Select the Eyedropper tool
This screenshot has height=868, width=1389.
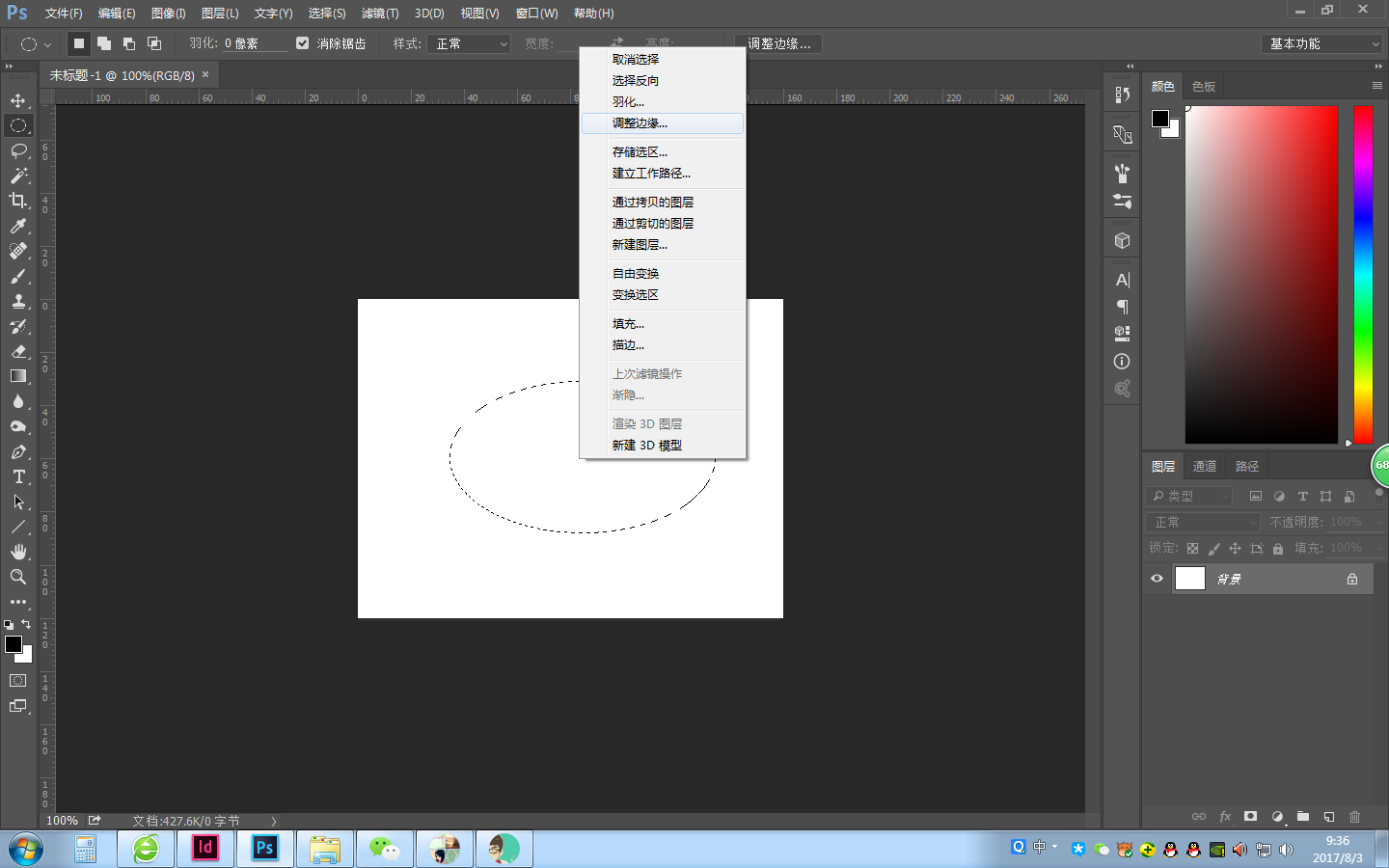pos(18,226)
